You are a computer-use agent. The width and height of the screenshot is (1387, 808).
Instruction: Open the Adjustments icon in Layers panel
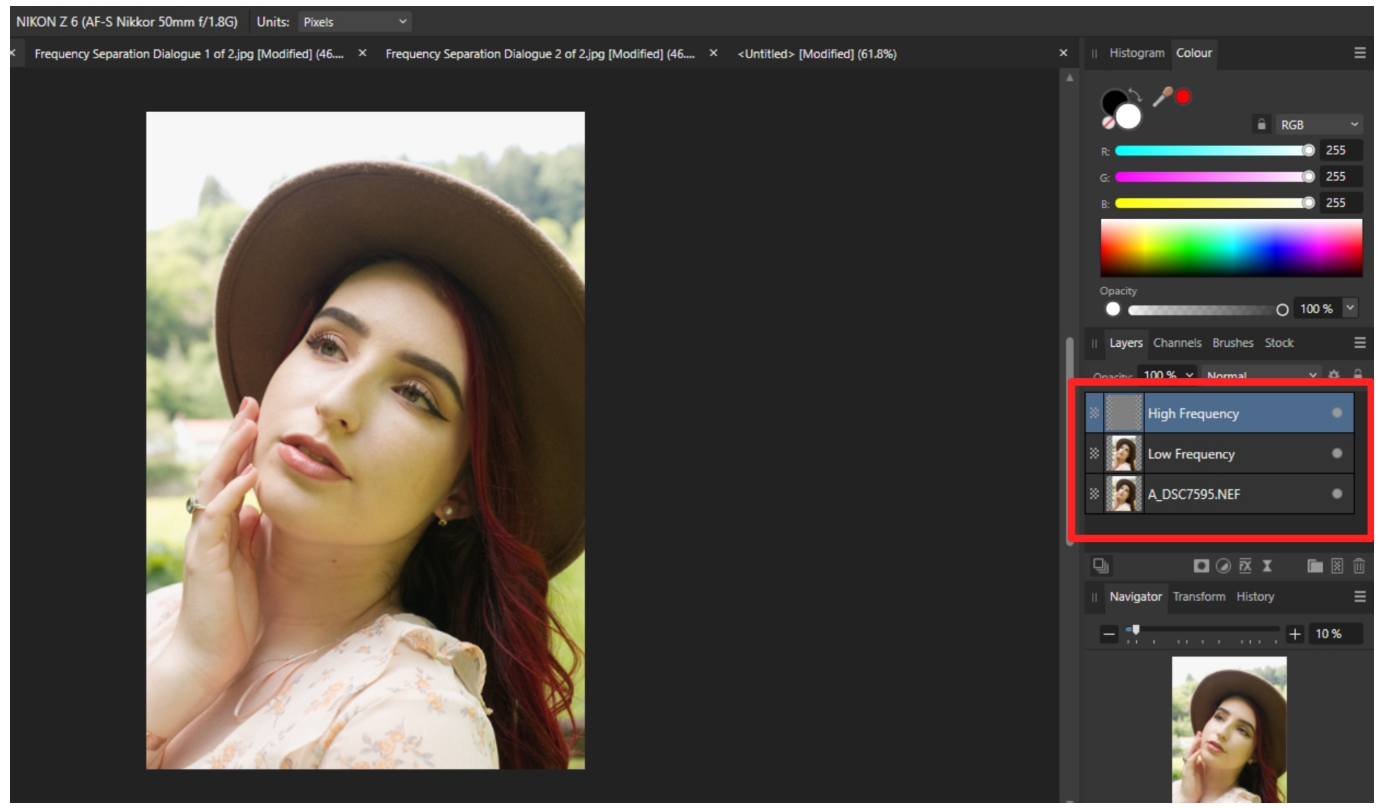pyautogui.click(x=1223, y=566)
